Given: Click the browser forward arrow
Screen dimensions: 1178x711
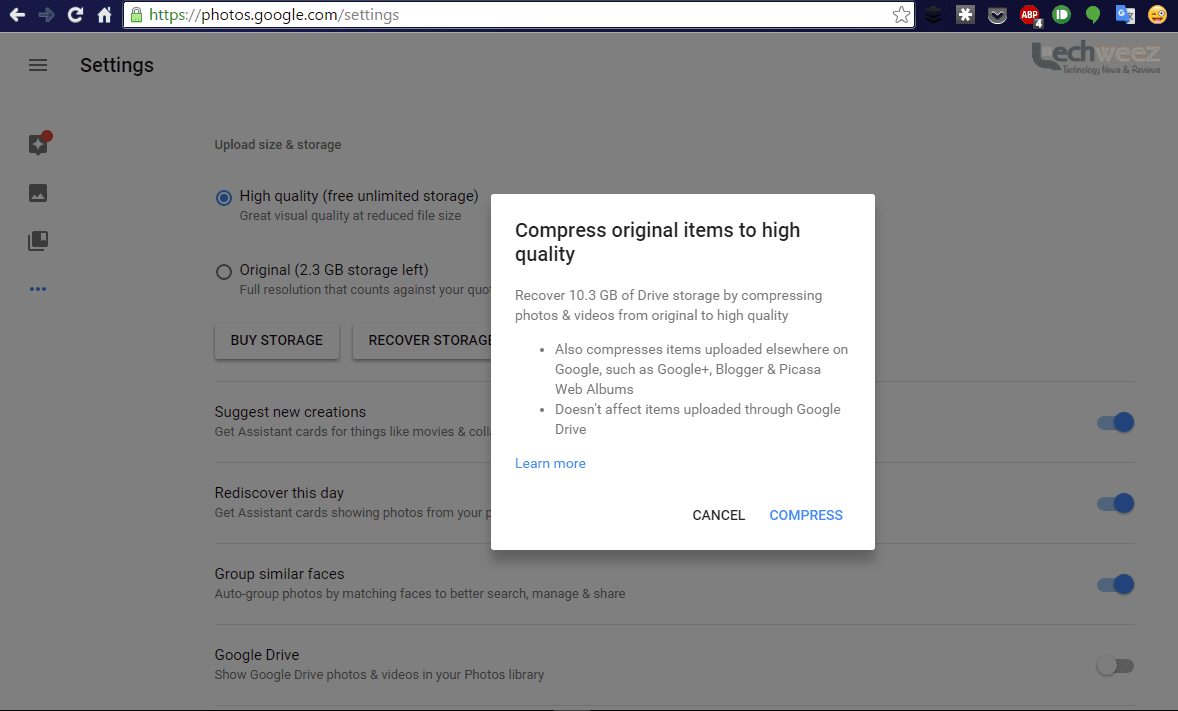Looking at the screenshot, I should (x=46, y=14).
